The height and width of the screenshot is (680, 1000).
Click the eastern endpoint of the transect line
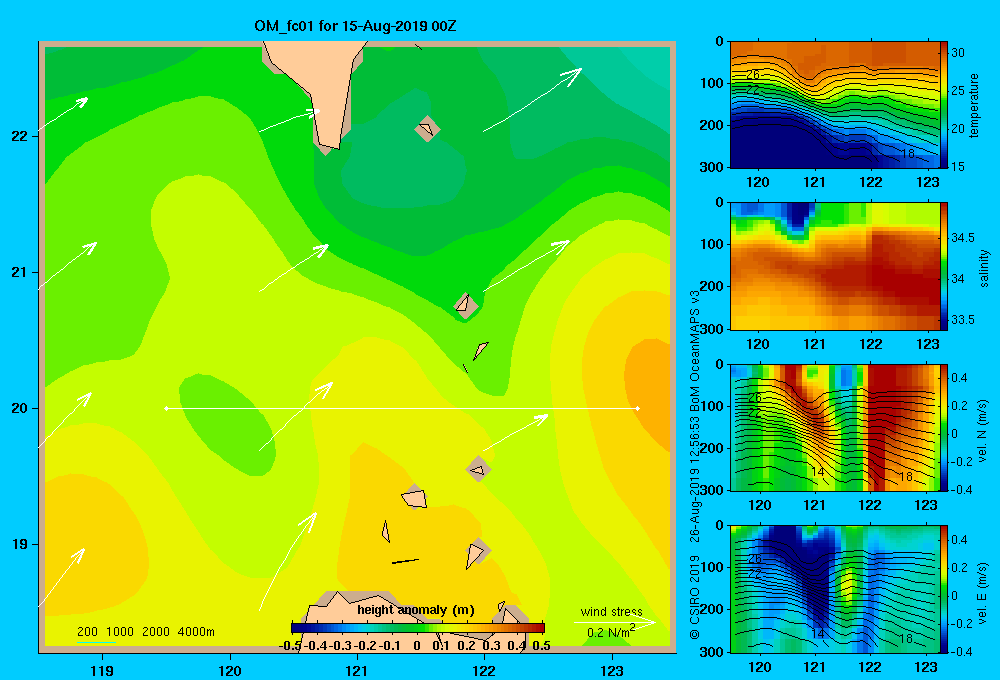pos(638,408)
